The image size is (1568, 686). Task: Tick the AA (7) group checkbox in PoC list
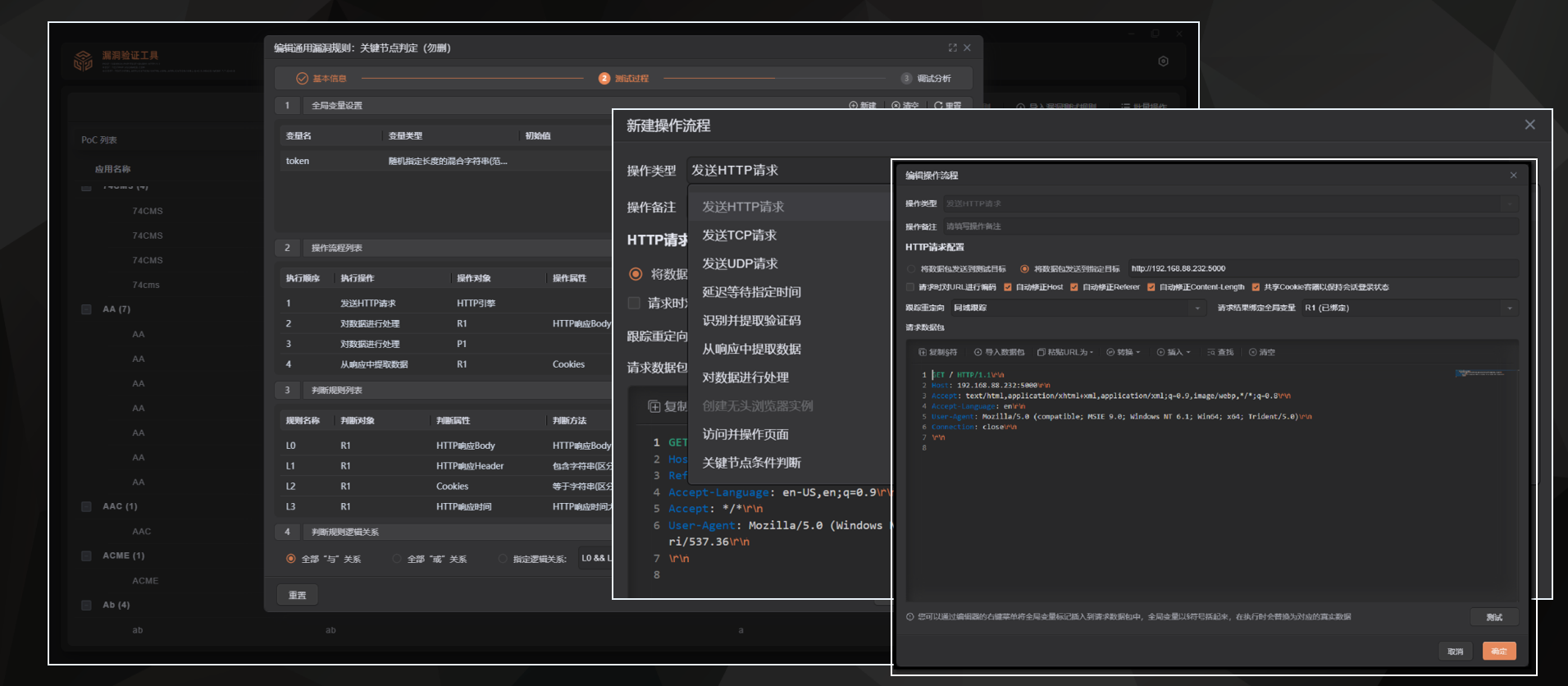[x=86, y=309]
